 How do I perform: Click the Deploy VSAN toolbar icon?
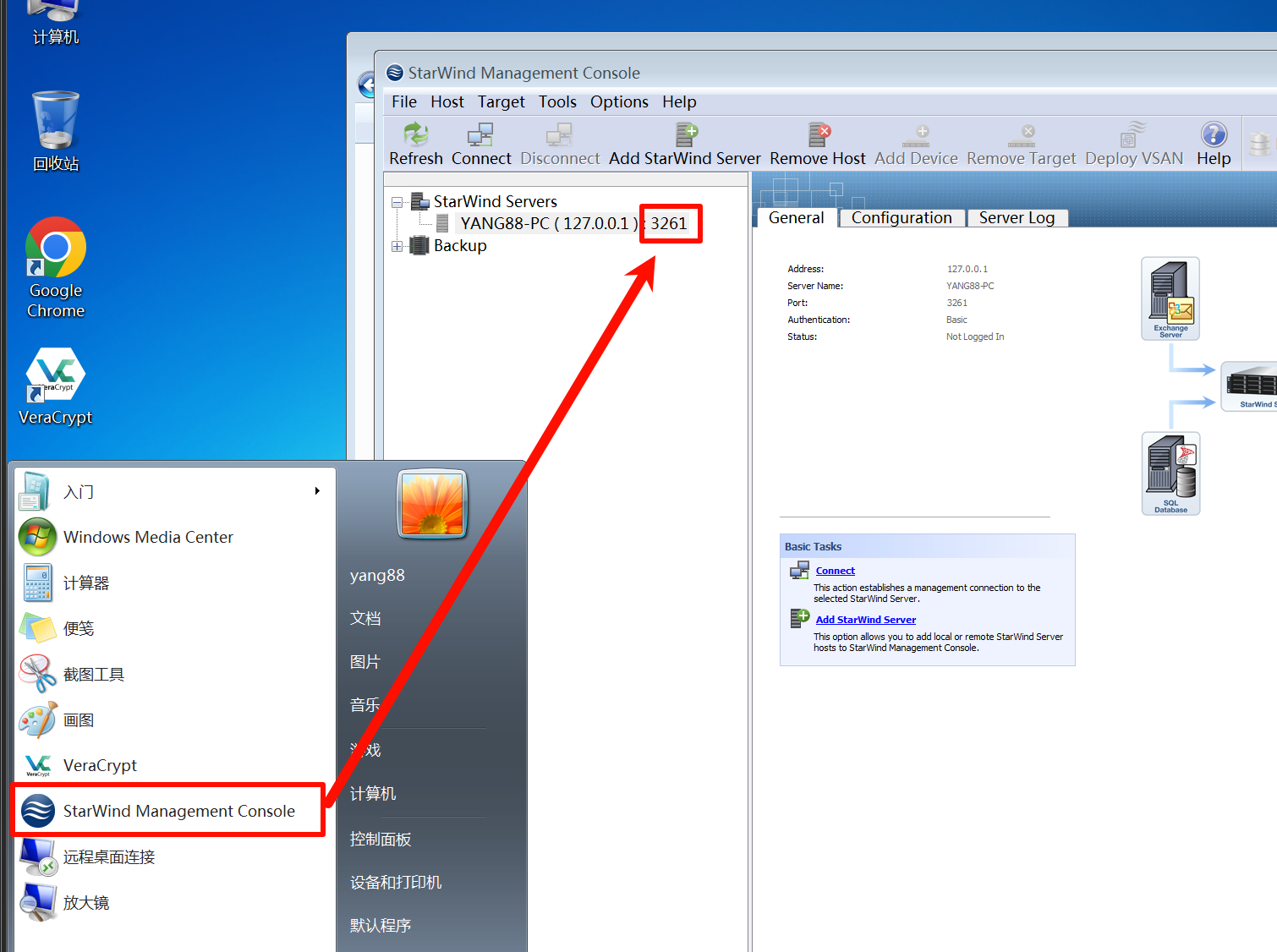[1133, 134]
